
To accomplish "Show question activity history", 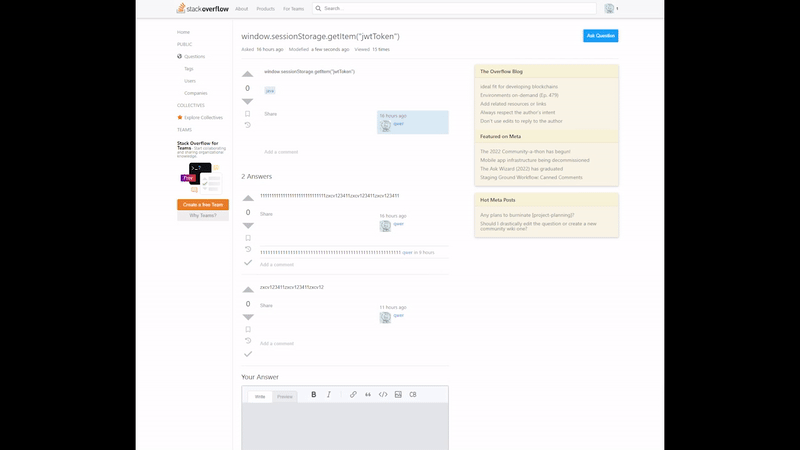I will (x=247, y=125).
